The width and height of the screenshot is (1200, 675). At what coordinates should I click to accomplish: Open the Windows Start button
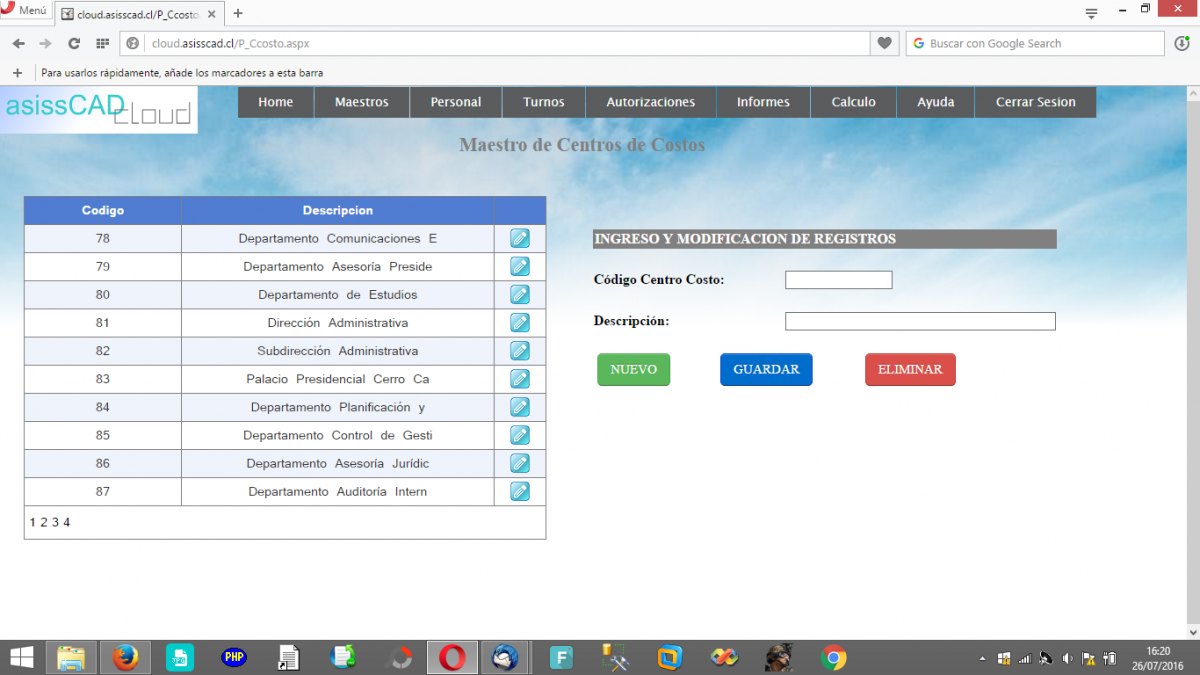tap(21, 657)
